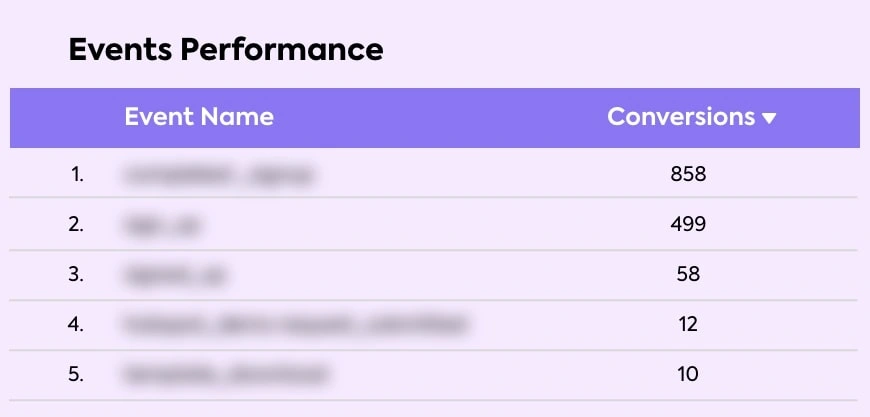Click the Conversions sort arrow icon
870x417 pixels.
[x=769, y=118]
